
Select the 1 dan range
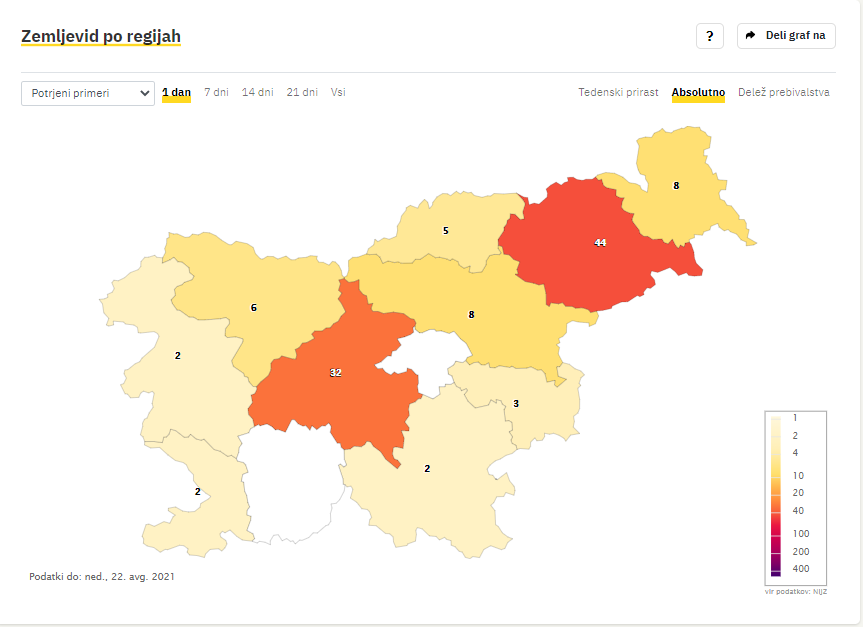(x=176, y=92)
